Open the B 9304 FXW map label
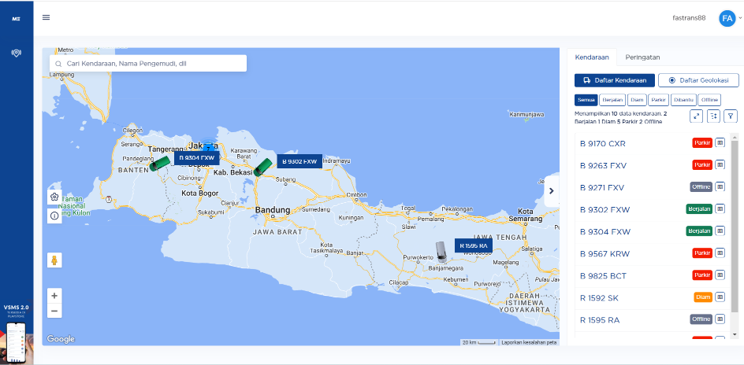Screen dimensions: 744x365 point(196,158)
